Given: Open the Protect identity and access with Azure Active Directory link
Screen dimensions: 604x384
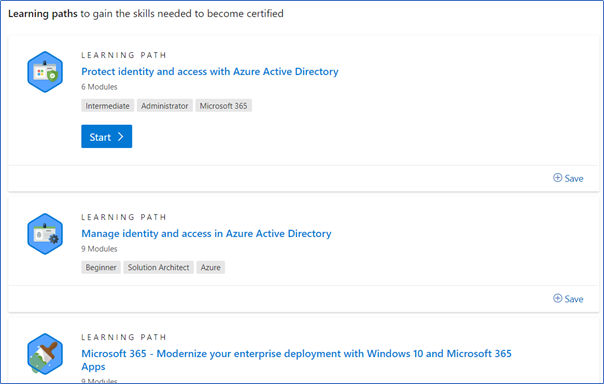Looking at the screenshot, I should click(210, 72).
